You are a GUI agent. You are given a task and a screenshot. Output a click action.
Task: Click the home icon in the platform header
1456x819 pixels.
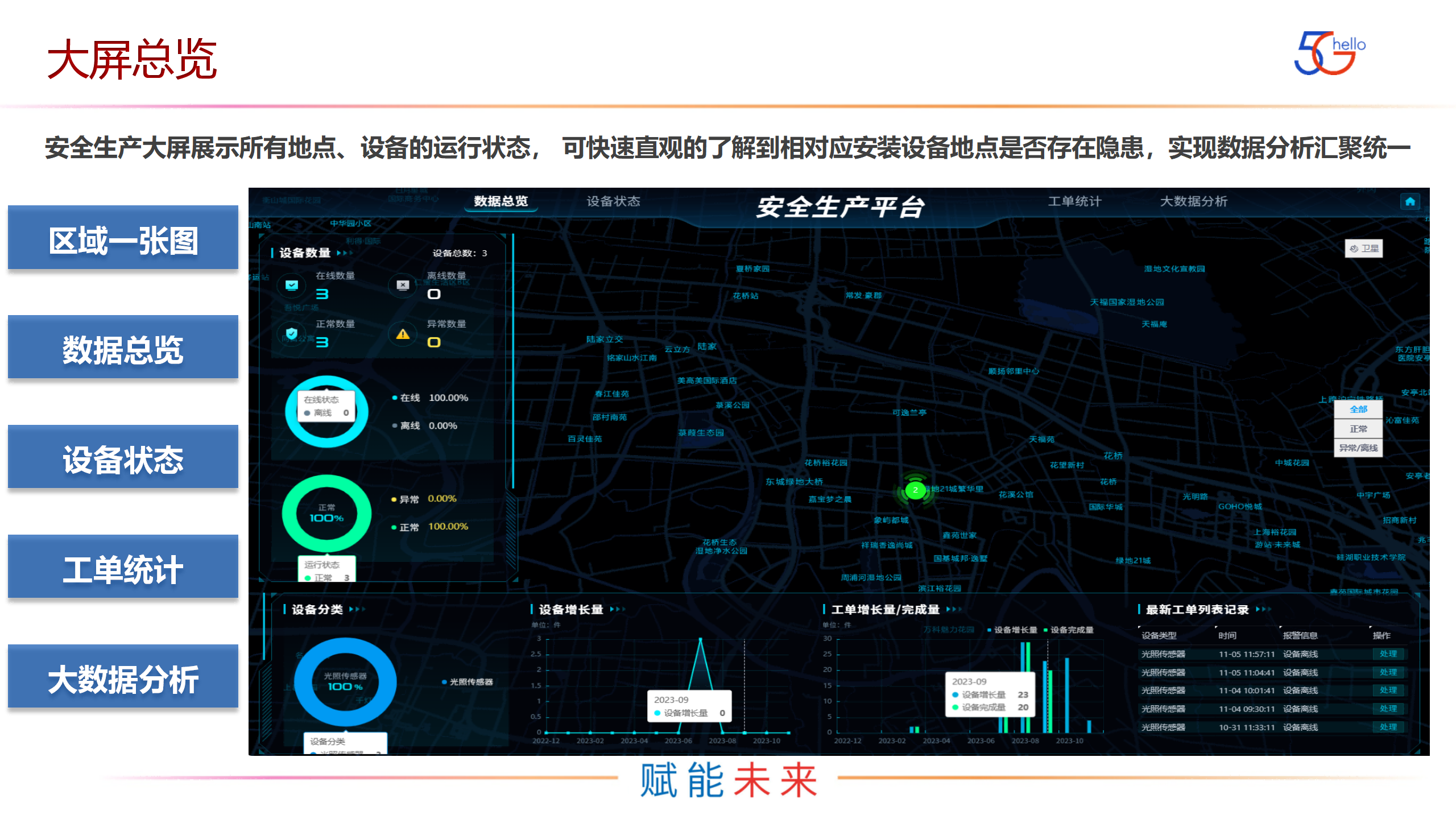[1409, 201]
